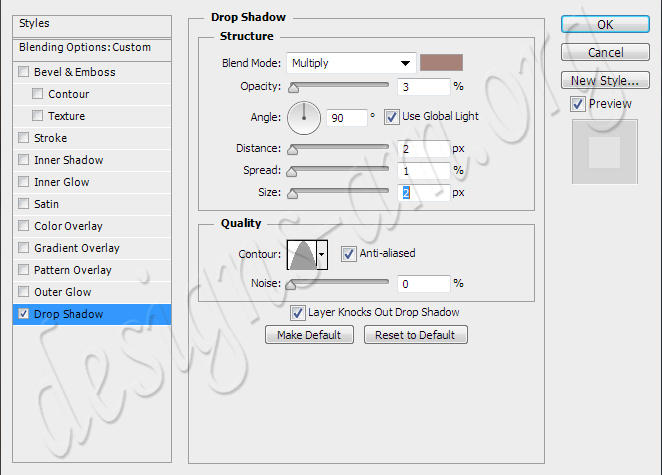This screenshot has width=662, height=475.
Task: Click the Size slider handle
Action: tap(292, 193)
